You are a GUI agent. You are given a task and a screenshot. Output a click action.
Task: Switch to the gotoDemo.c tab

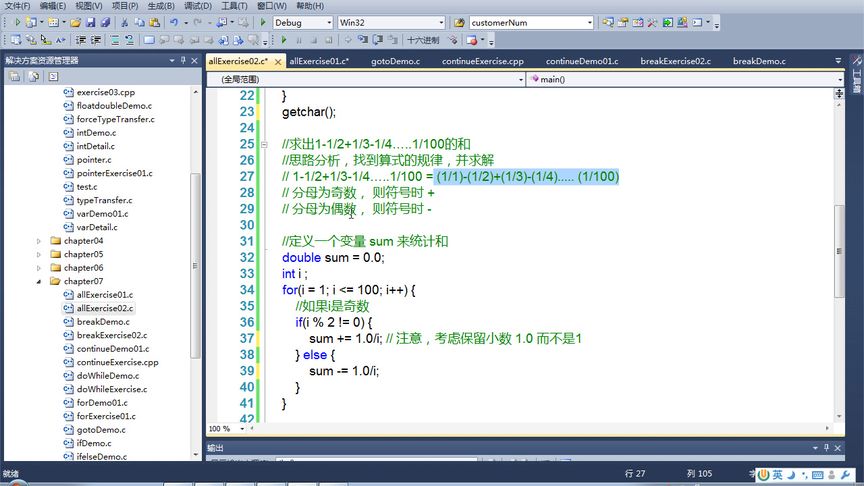point(395,61)
